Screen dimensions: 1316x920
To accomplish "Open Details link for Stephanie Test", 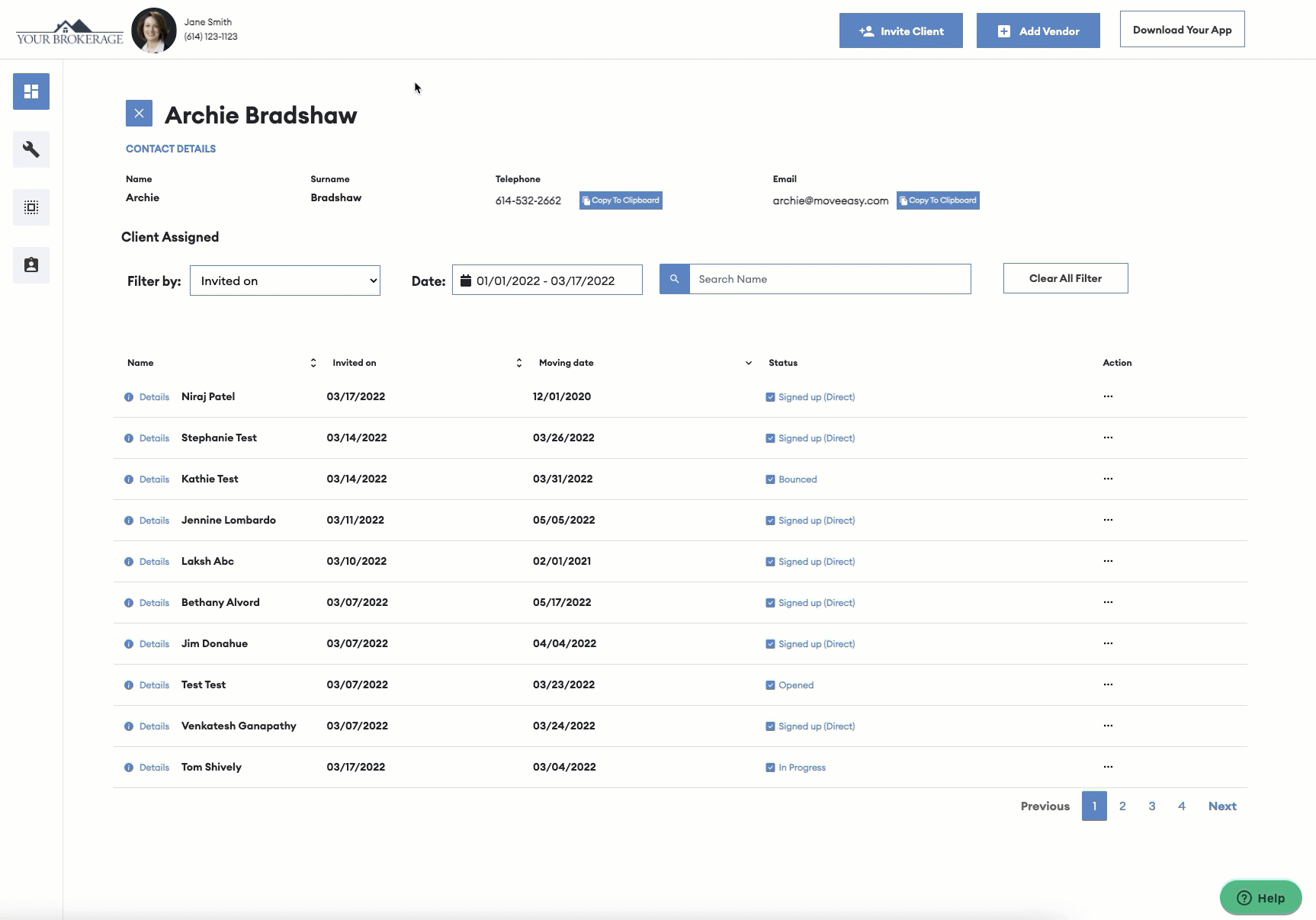I will coord(154,438).
